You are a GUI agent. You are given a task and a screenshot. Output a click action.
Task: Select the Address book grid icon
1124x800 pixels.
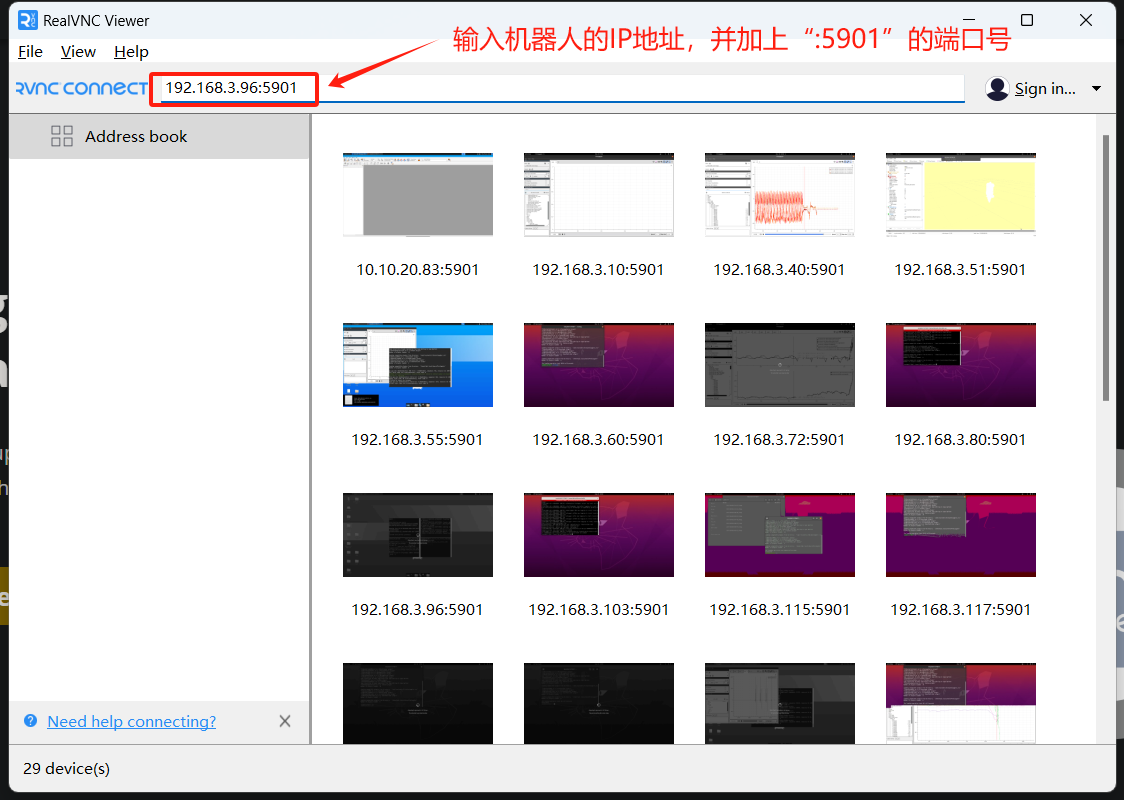(62, 136)
